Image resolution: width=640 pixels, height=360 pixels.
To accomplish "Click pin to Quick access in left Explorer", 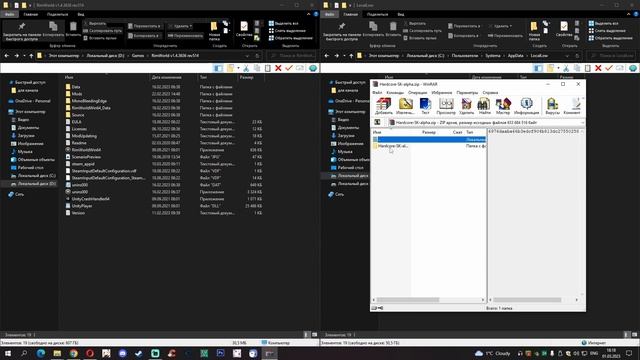I will tap(22, 31).
